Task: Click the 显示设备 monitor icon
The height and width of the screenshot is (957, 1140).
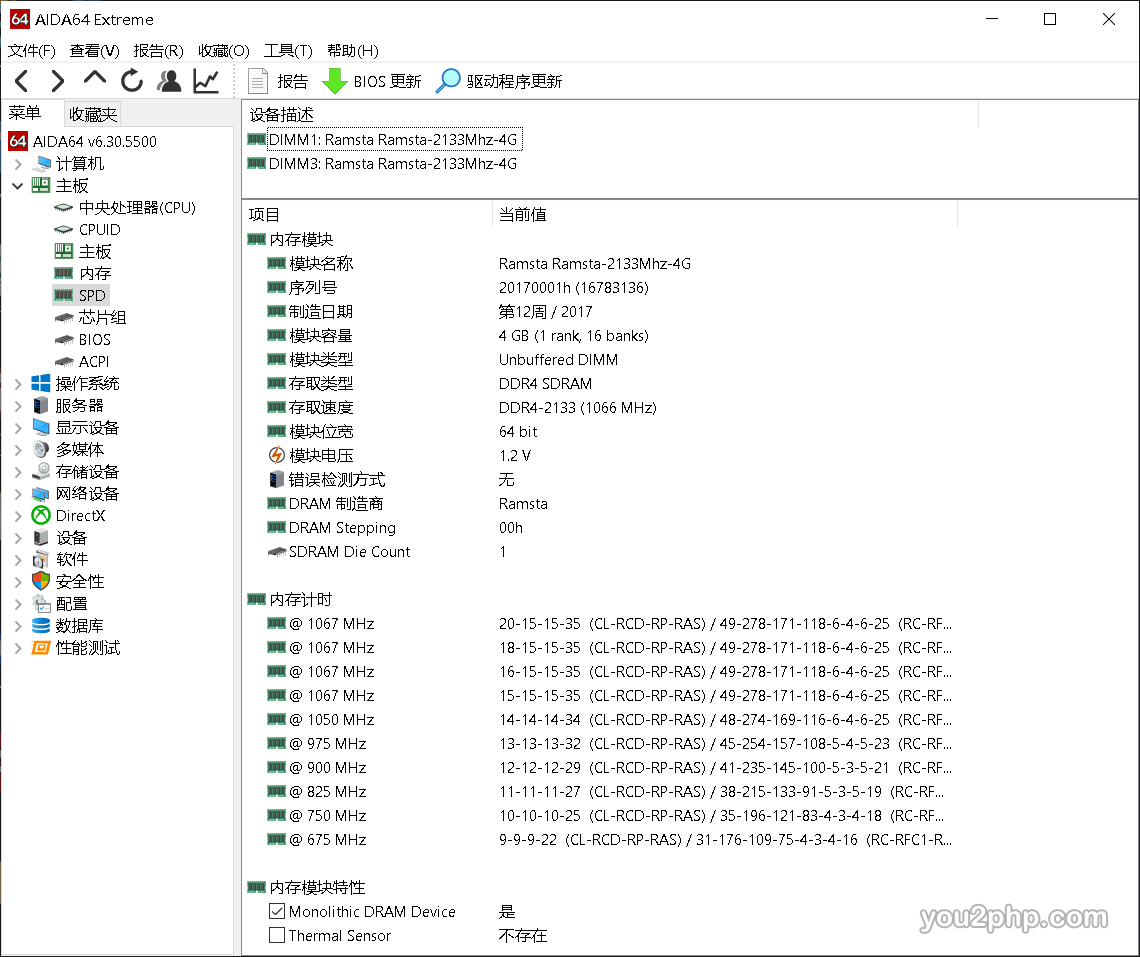Action: 41,428
